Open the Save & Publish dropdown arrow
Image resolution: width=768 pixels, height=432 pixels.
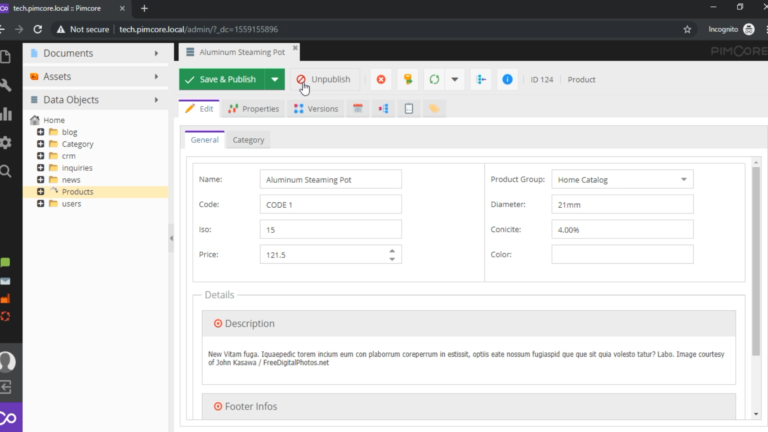point(275,79)
